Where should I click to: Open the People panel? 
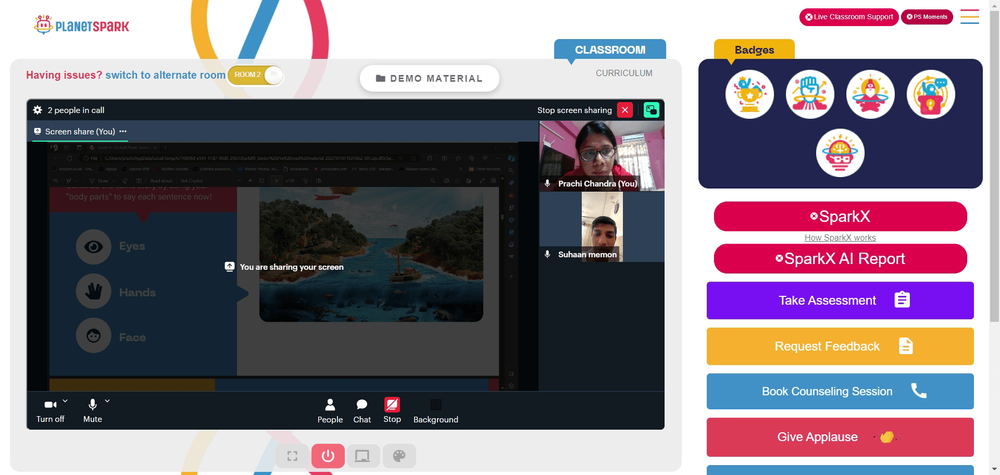click(330, 411)
